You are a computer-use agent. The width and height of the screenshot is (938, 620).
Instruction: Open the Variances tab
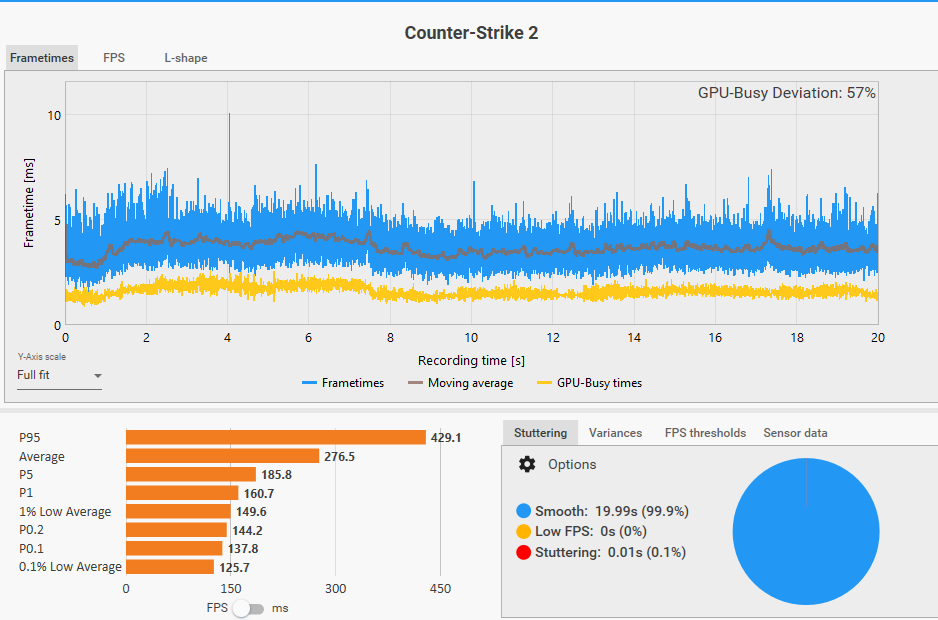[x=615, y=433]
